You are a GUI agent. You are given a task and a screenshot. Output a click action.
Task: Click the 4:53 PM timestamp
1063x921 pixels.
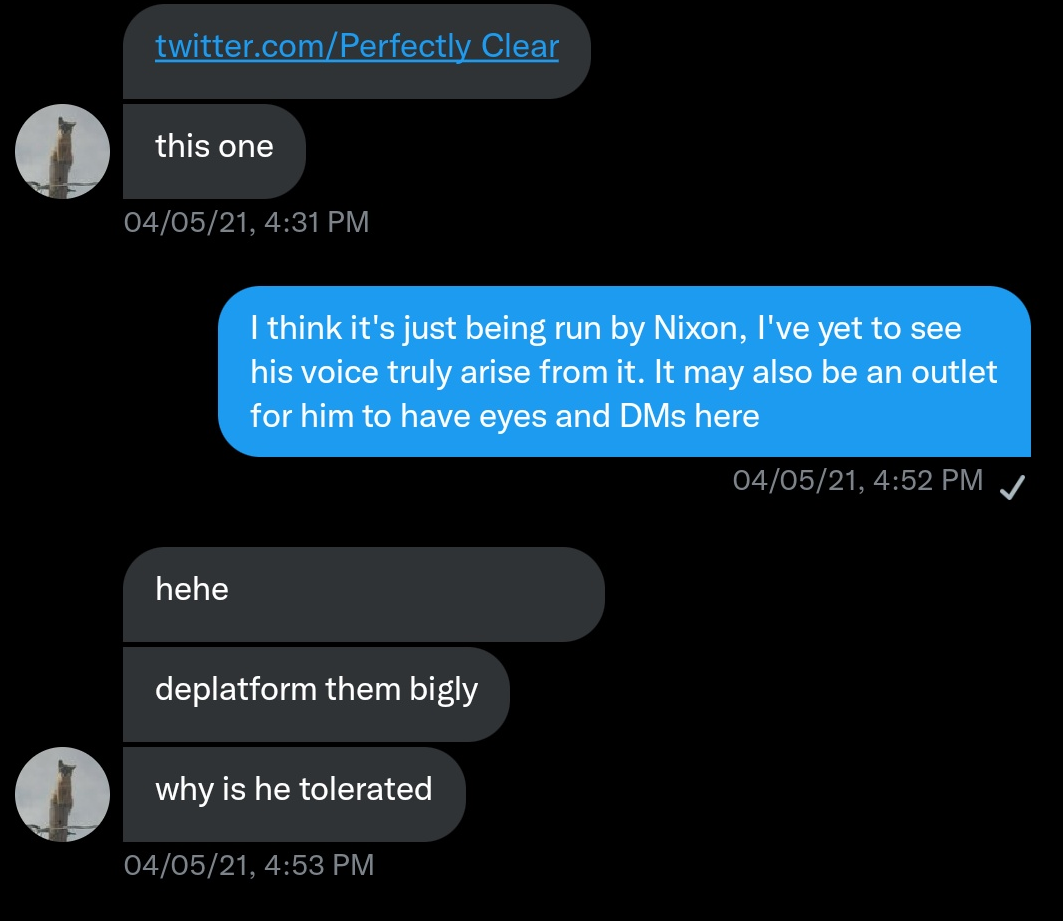click(x=248, y=865)
